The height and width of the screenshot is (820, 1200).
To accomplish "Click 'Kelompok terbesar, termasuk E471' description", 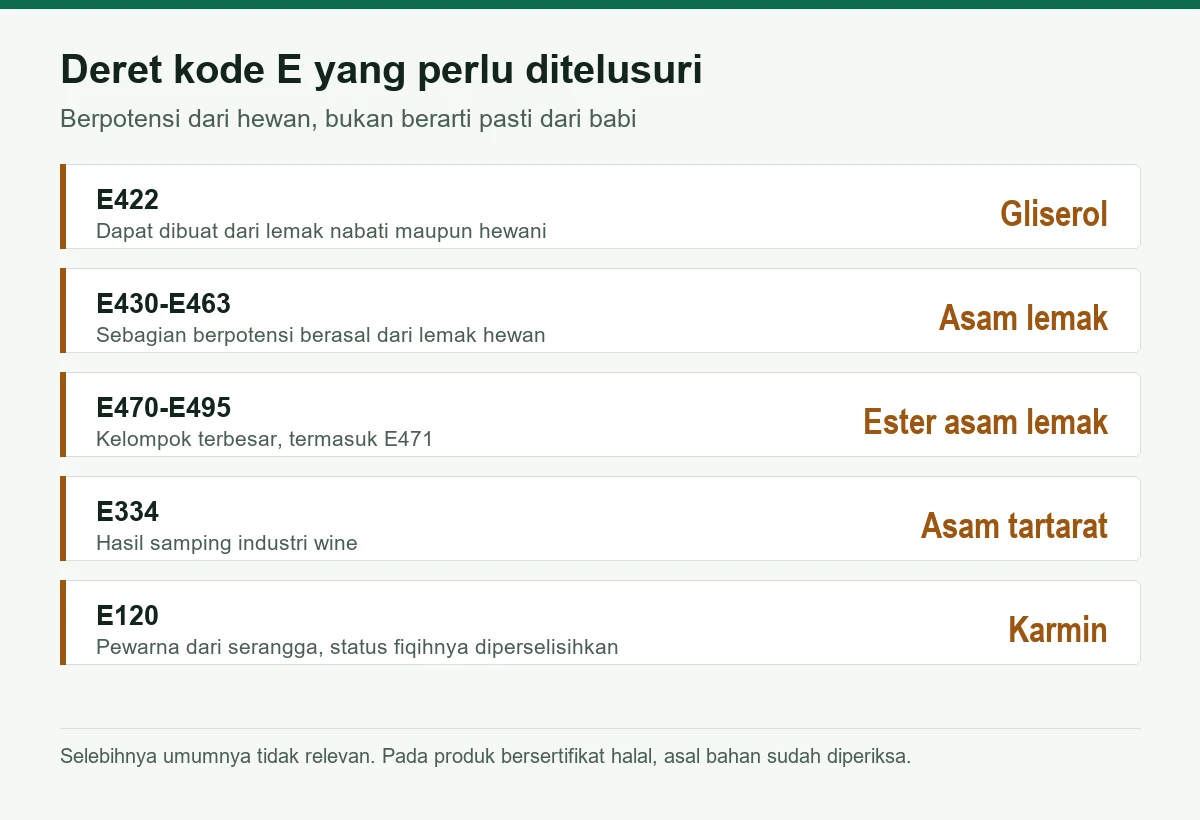I will [264, 439].
